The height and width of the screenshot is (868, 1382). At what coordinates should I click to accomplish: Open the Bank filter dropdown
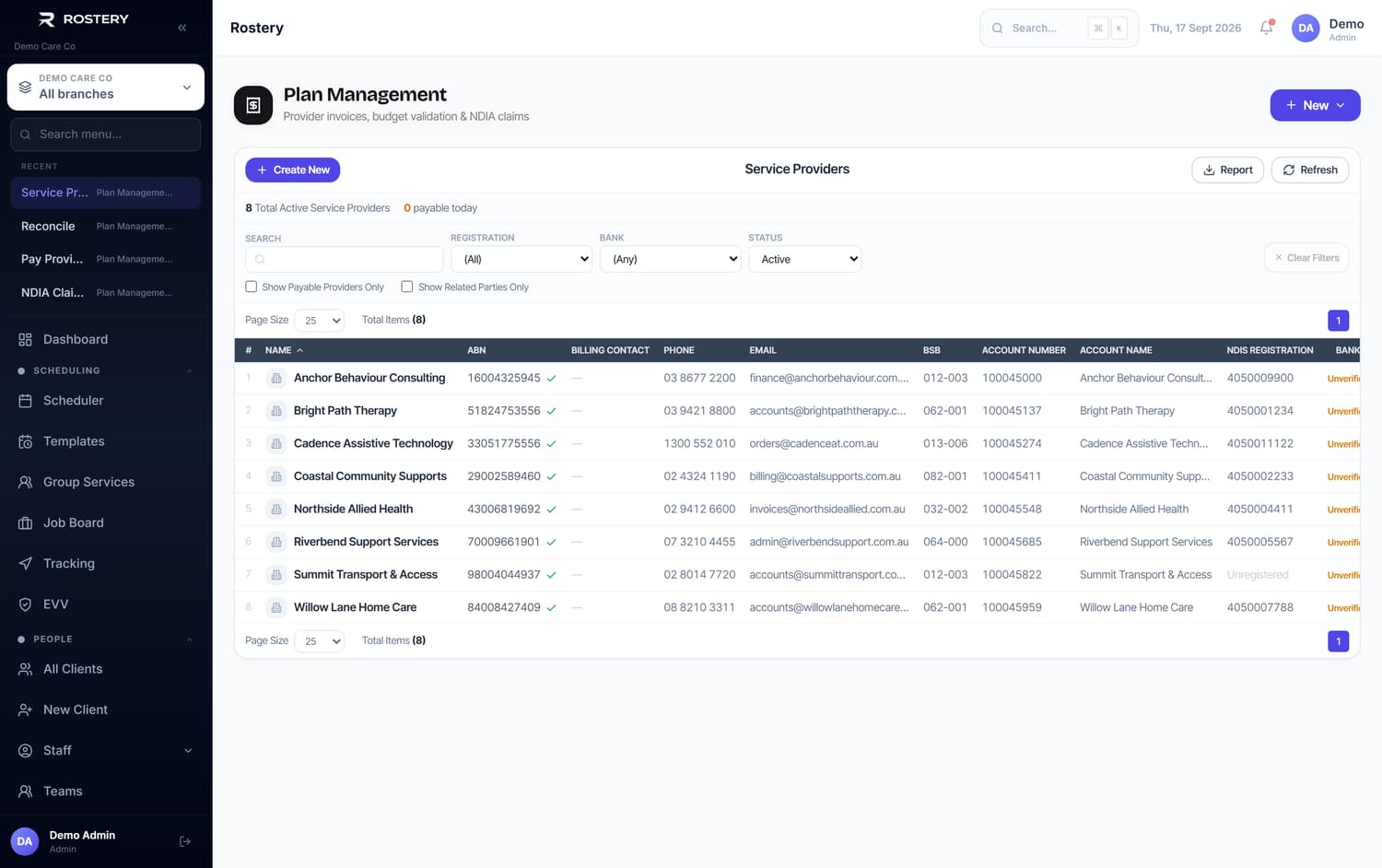[671, 259]
